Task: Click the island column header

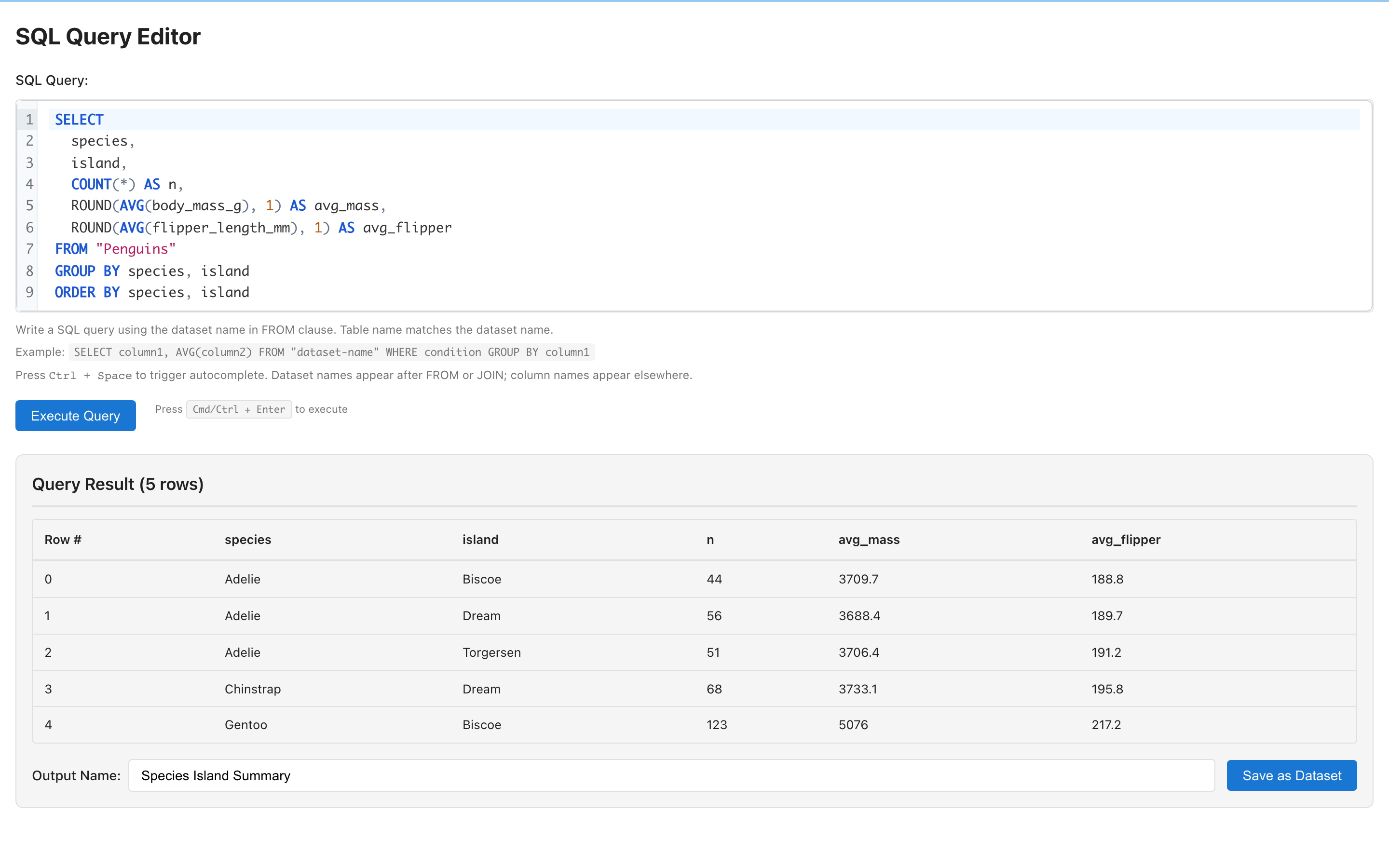Action: click(x=480, y=540)
